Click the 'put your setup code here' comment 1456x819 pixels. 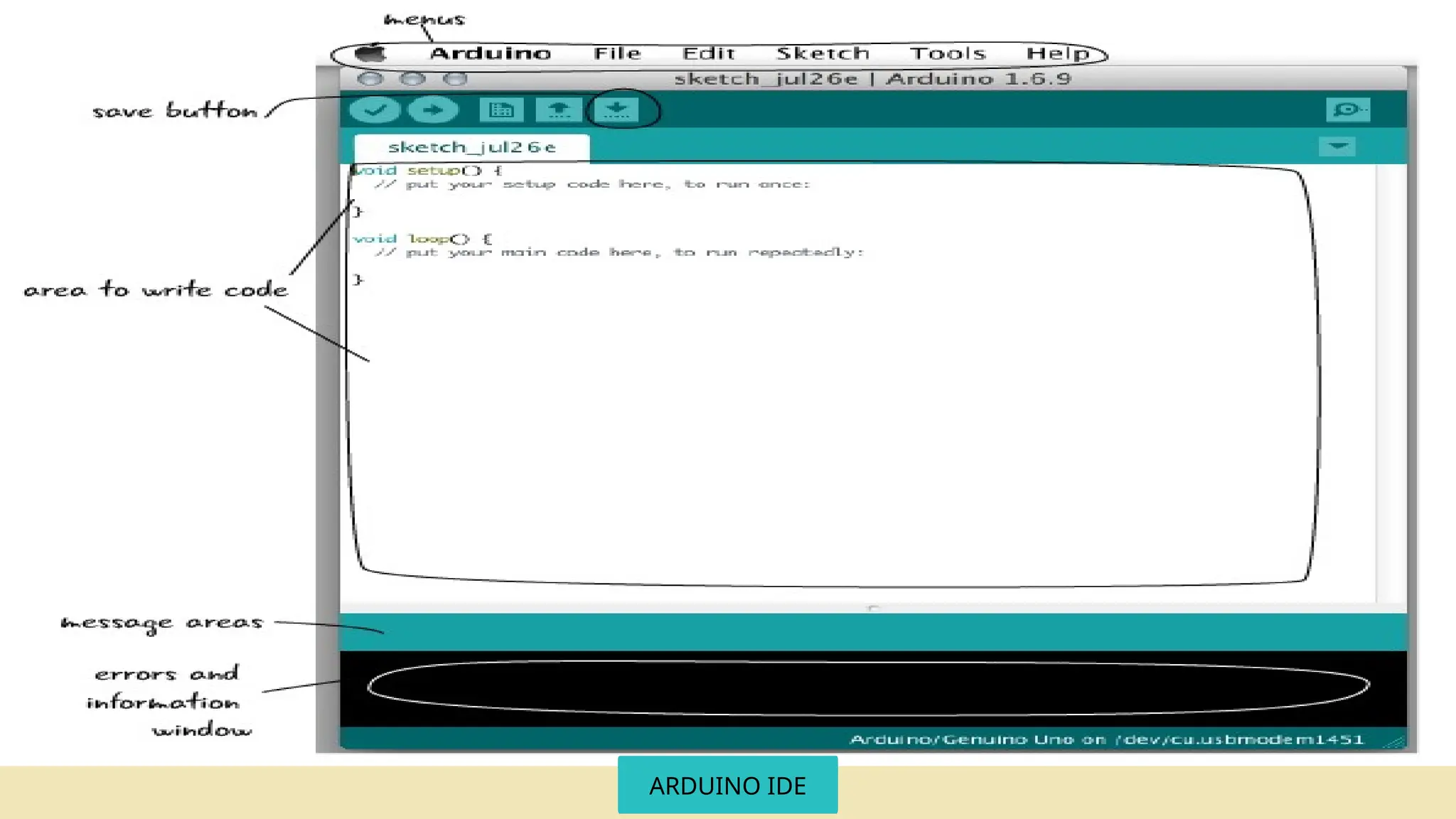tap(593, 184)
